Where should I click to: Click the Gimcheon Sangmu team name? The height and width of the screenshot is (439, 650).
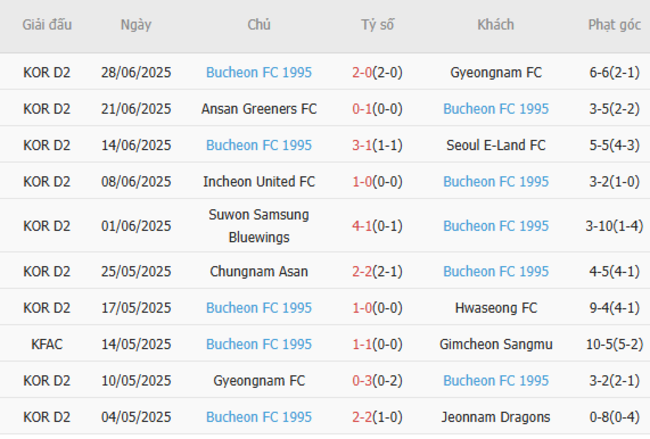coord(496,344)
